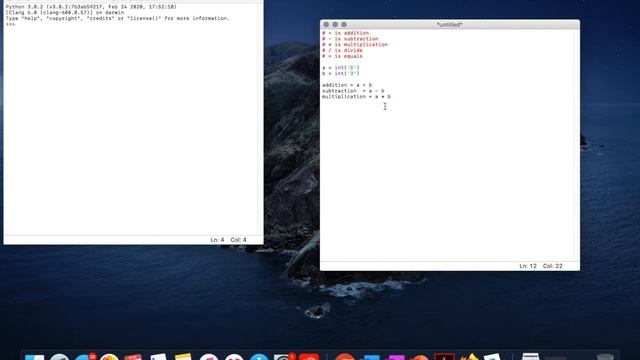The width and height of the screenshot is (640, 360).
Task: Place cursor on the 'a = int('5')' line
Action: [340, 68]
